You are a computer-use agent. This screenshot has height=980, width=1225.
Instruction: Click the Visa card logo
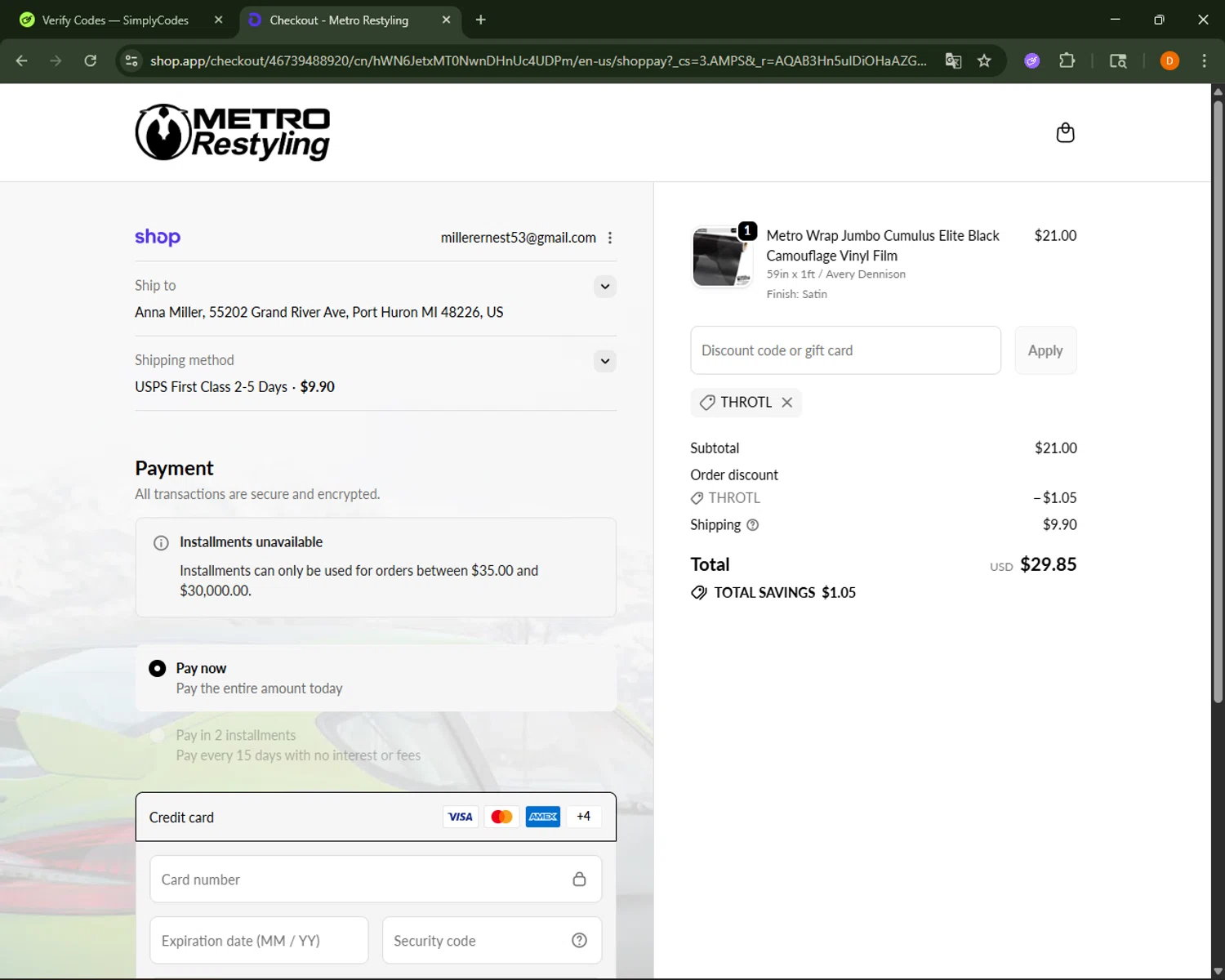(461, 817)
